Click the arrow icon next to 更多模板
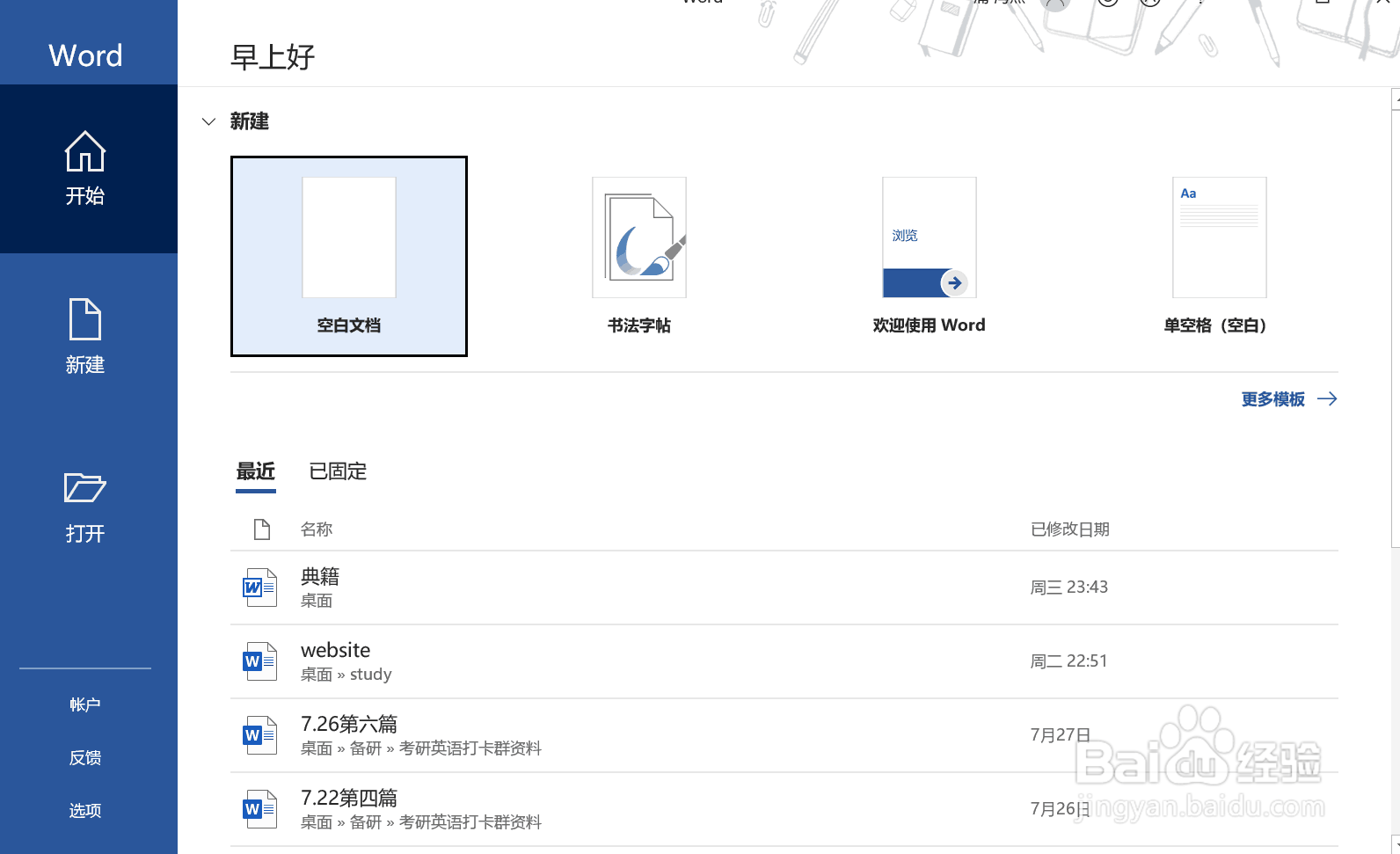The height and width of the screenshot is (854, 1400). coord(1327,399)
